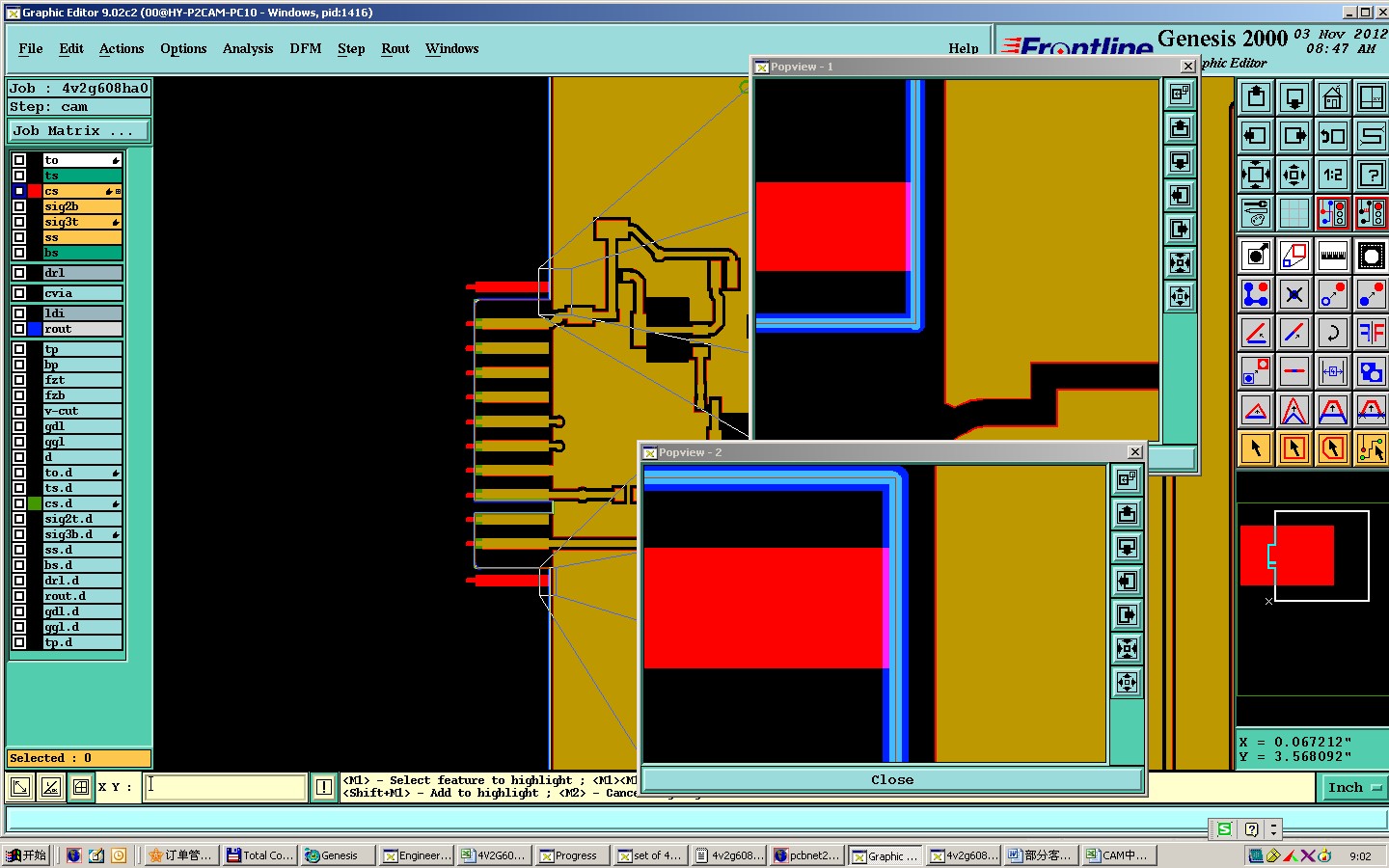Click the 'sig3t' layer name row
The width and height of the screenshot is (1389, 868).
pos(83,222)
